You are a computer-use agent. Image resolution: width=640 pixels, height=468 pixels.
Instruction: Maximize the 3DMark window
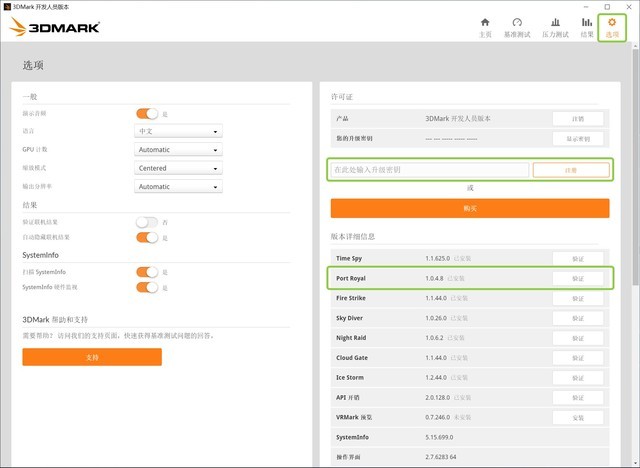point(607,7)
